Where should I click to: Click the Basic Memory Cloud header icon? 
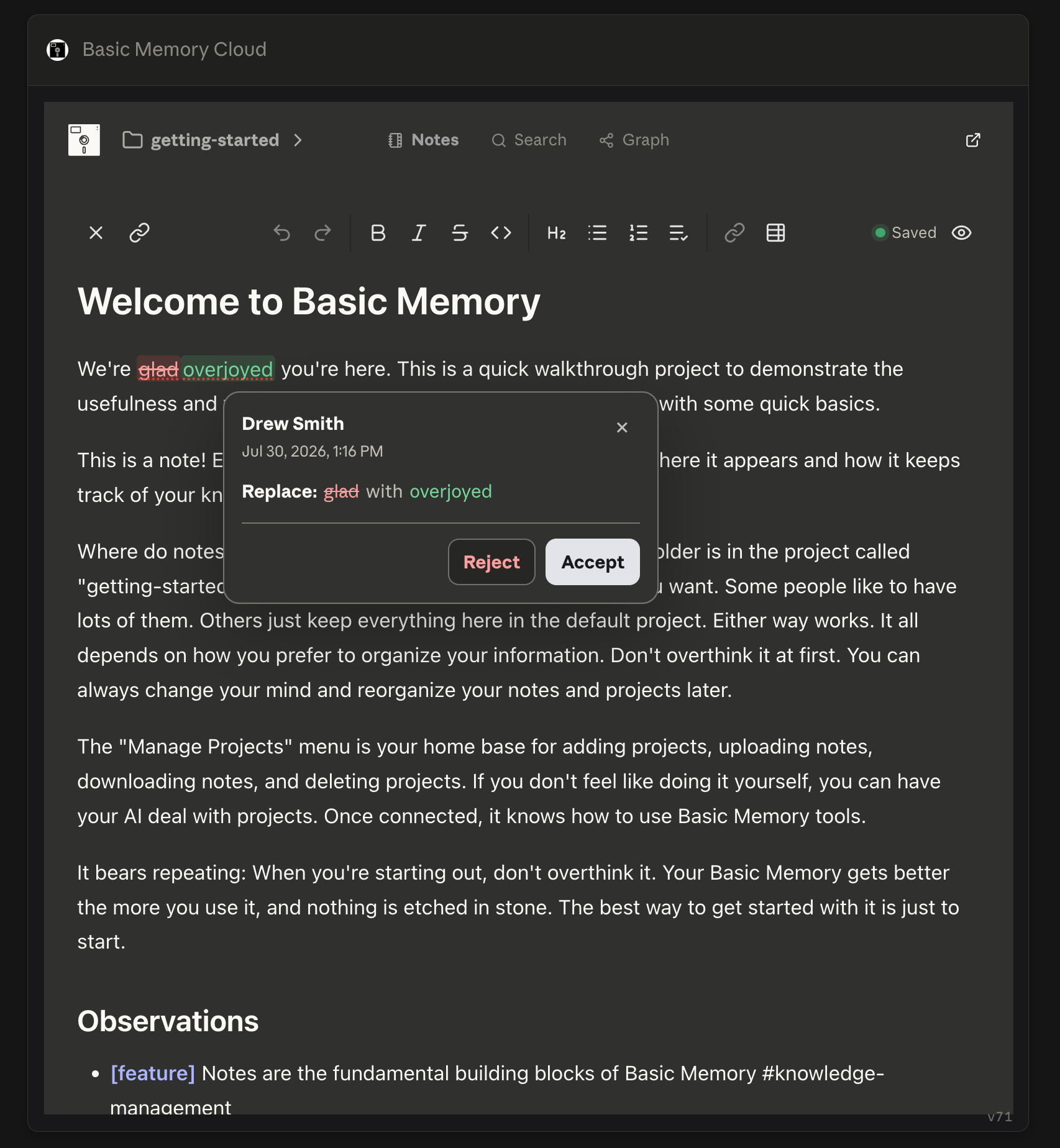[x=58, y=50]
